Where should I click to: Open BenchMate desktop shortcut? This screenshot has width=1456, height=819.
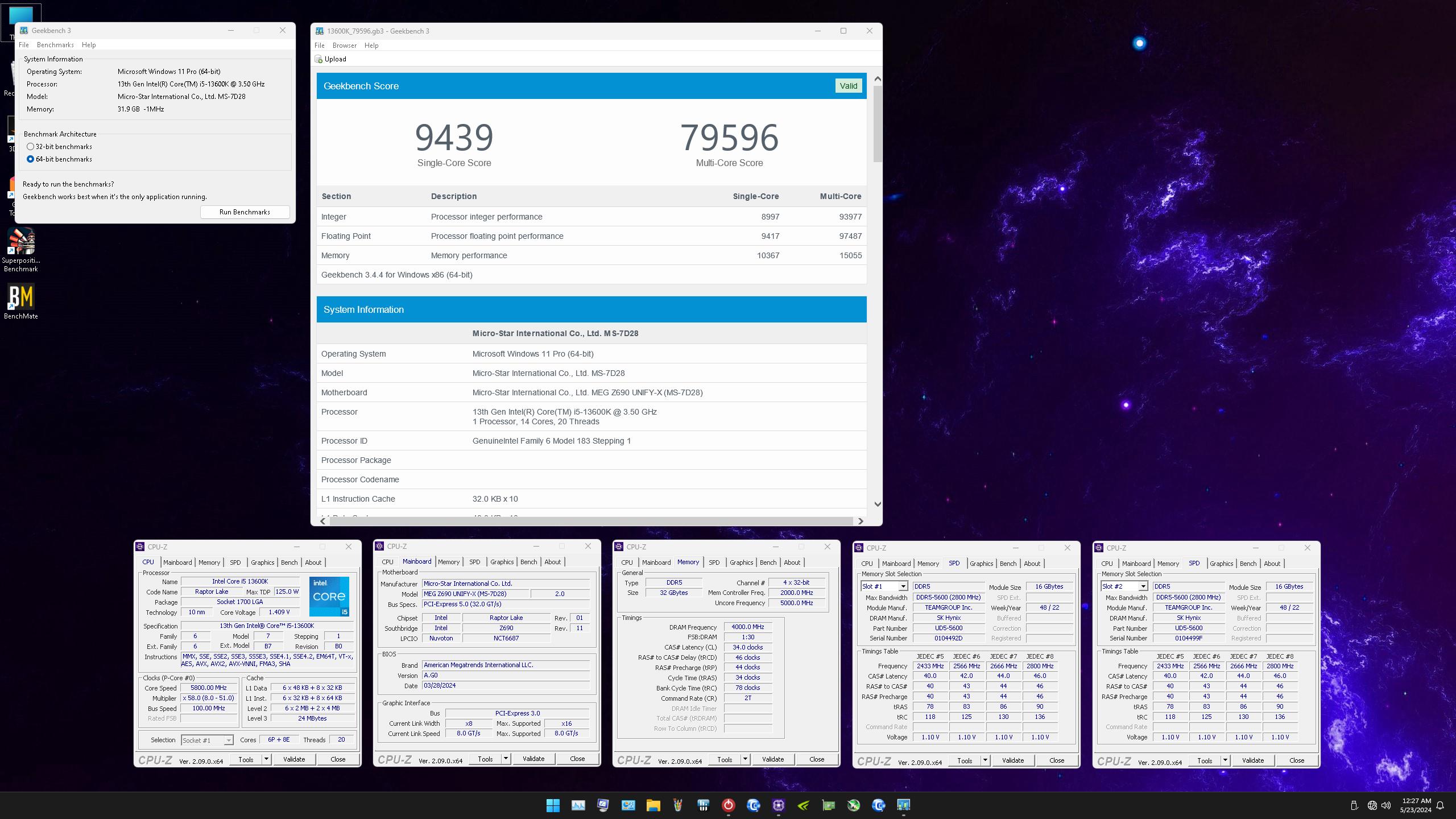click(x=21, y=302)
